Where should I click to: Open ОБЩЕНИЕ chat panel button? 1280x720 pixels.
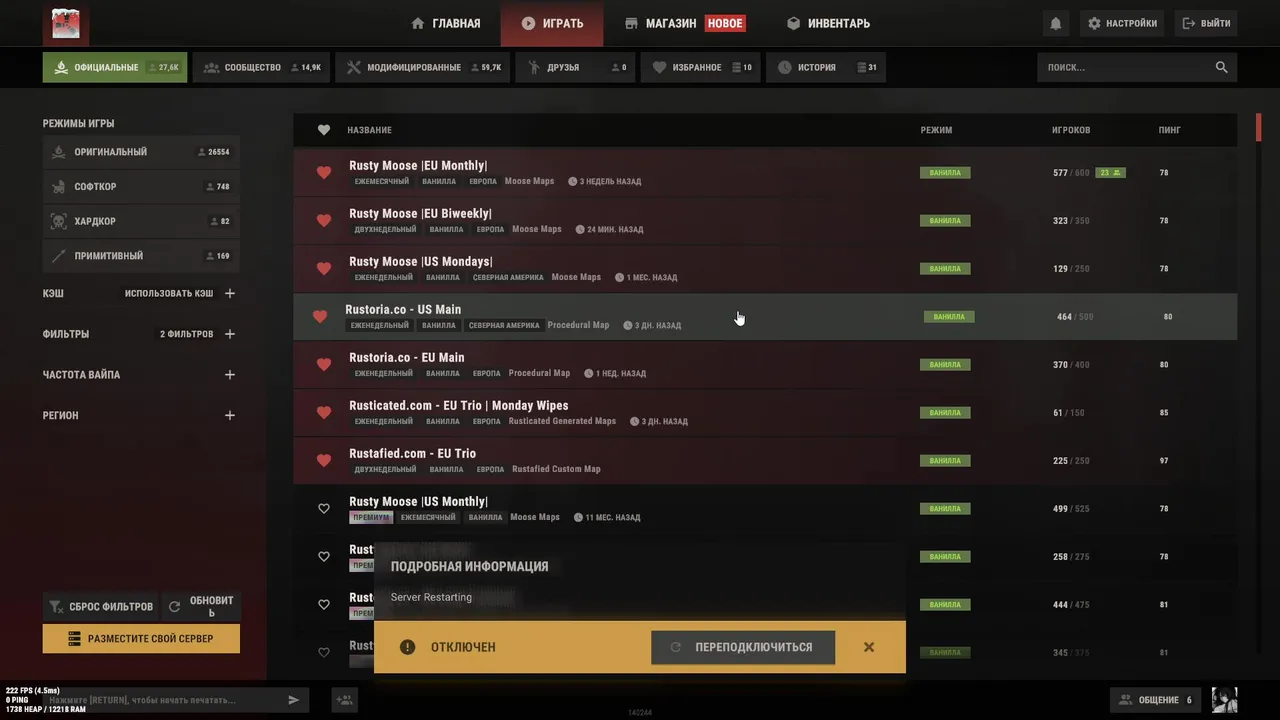(x=1156, y=700)
